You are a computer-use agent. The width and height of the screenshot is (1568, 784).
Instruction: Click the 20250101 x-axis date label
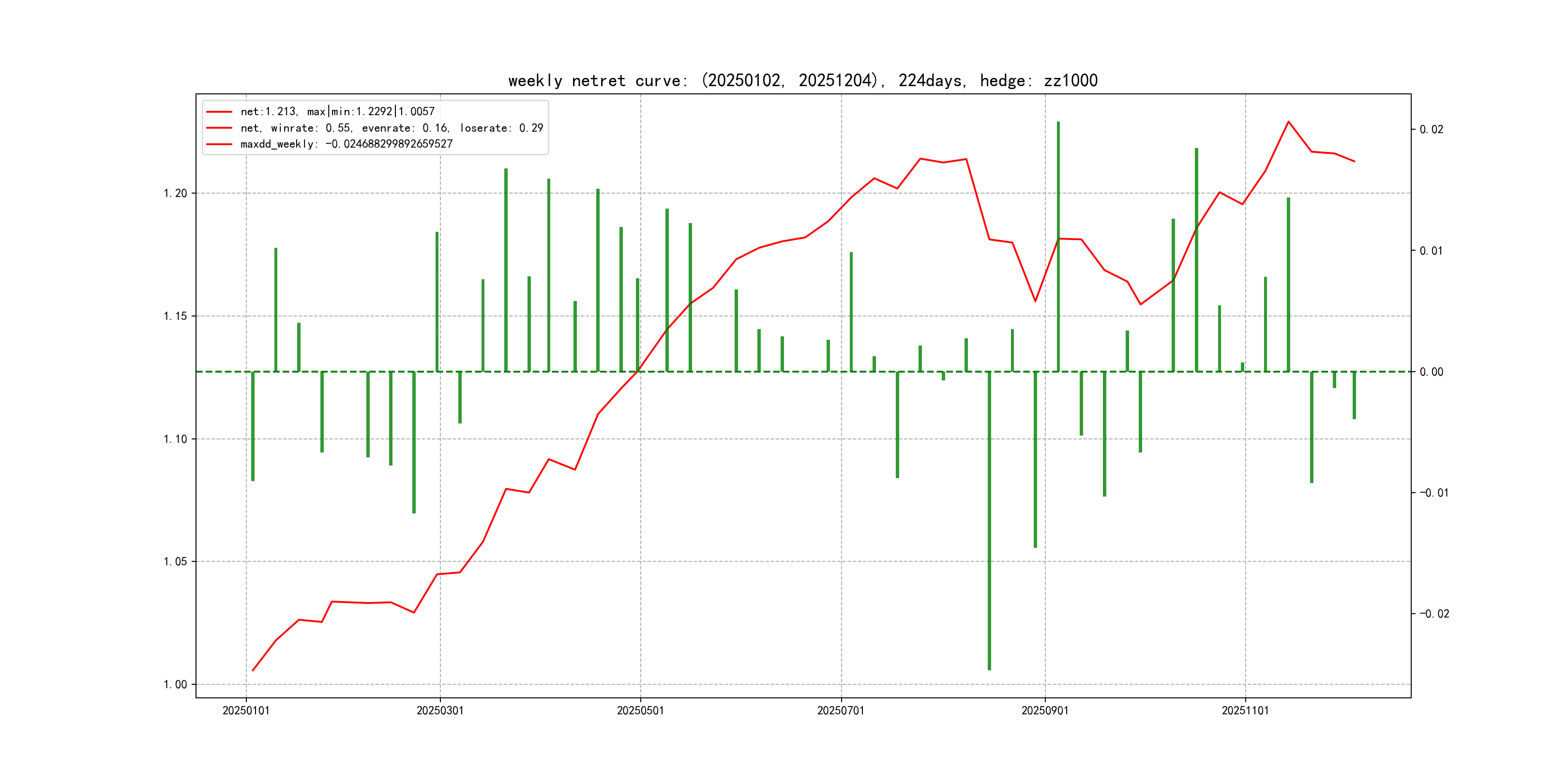coord(246,710)
